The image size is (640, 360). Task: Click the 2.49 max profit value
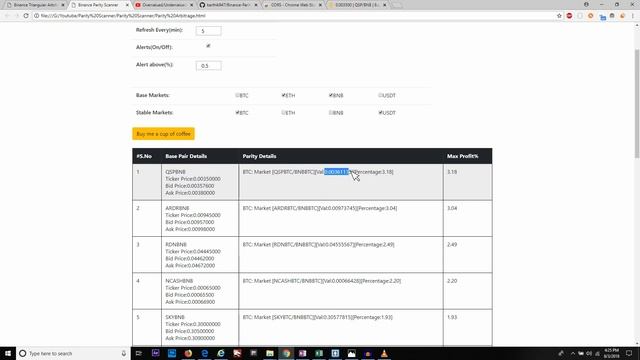pos(452,244)
